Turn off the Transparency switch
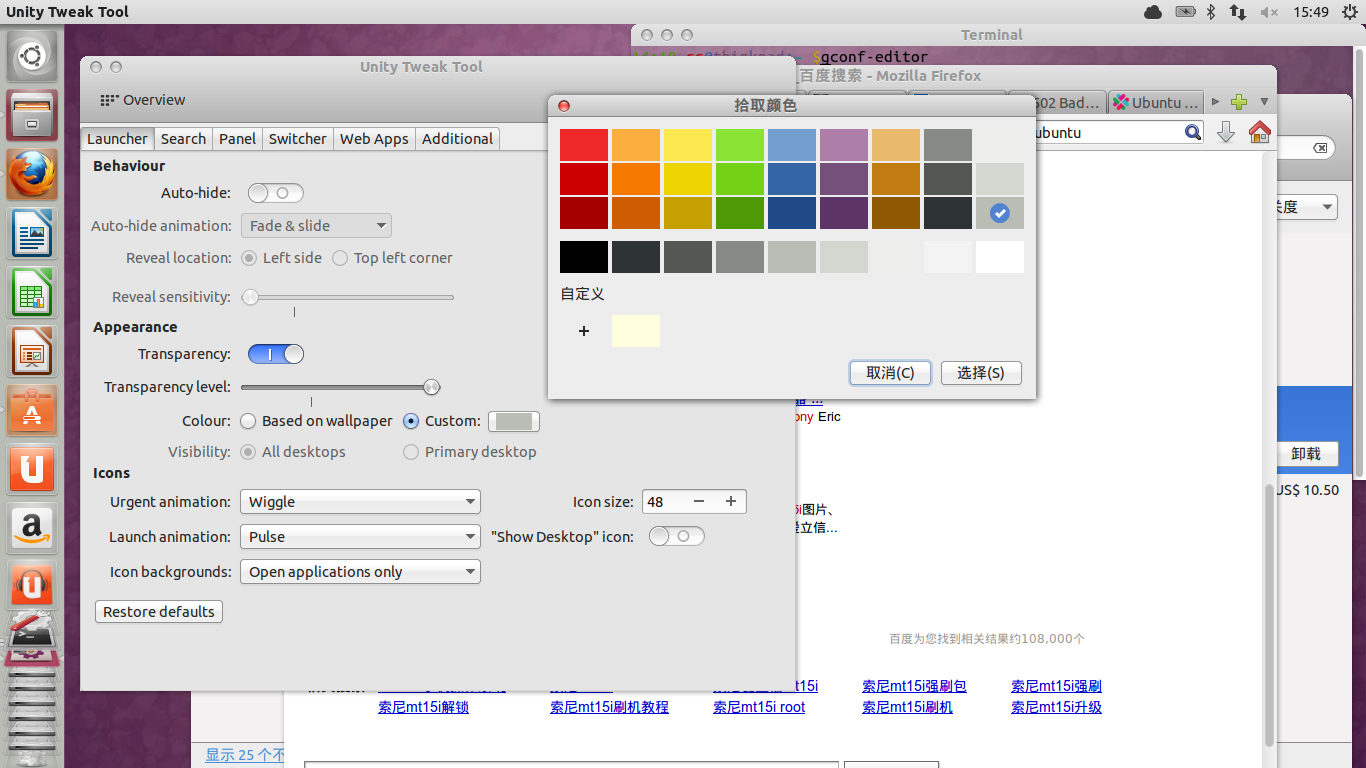The height and width of the screenshot is (768, 1366). point(276,354)
